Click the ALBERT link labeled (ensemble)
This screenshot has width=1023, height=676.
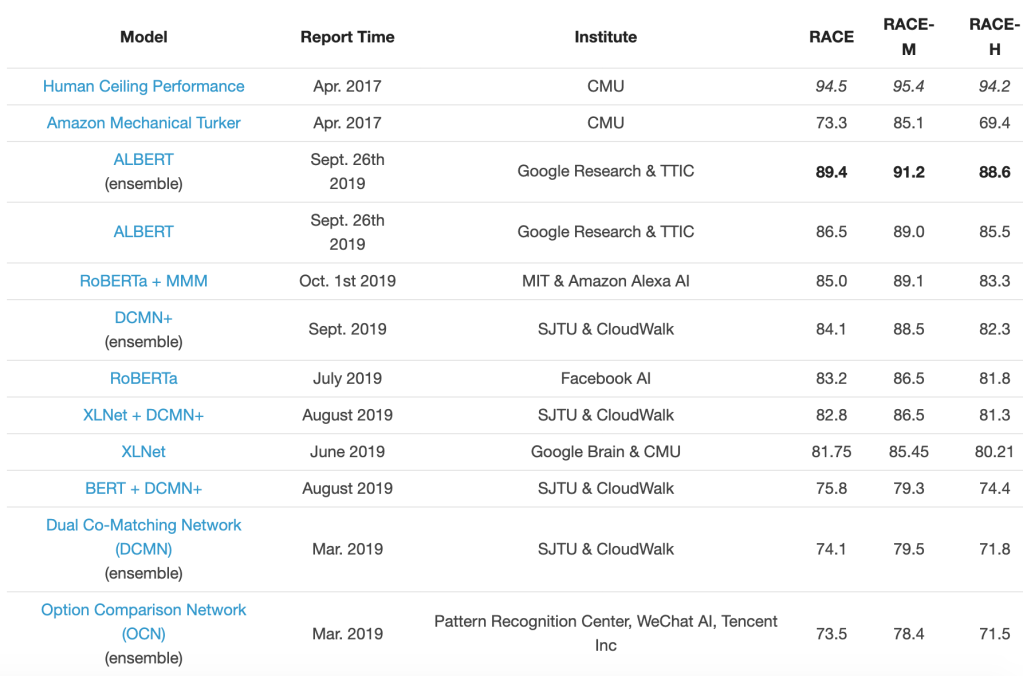point(143,160)
